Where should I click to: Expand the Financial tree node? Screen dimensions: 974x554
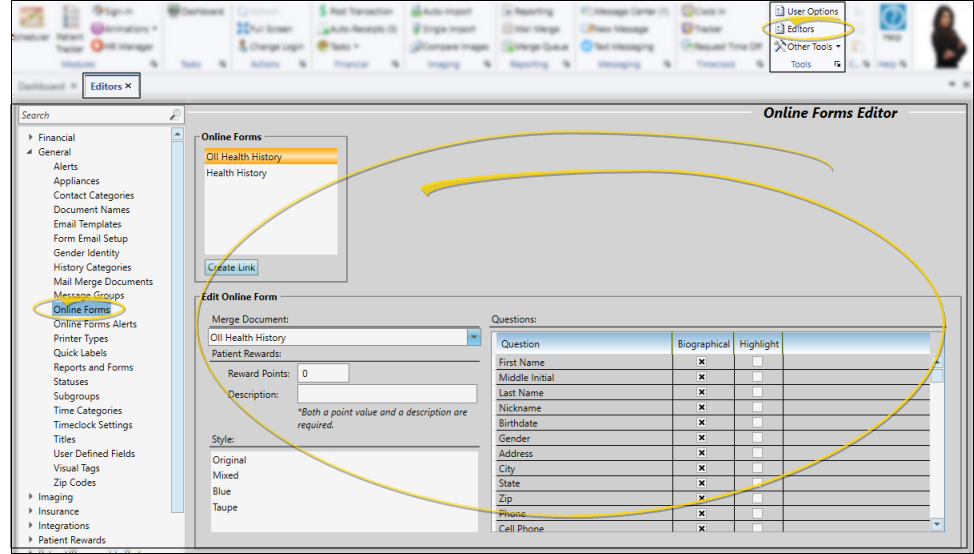[x=31, y=138]
